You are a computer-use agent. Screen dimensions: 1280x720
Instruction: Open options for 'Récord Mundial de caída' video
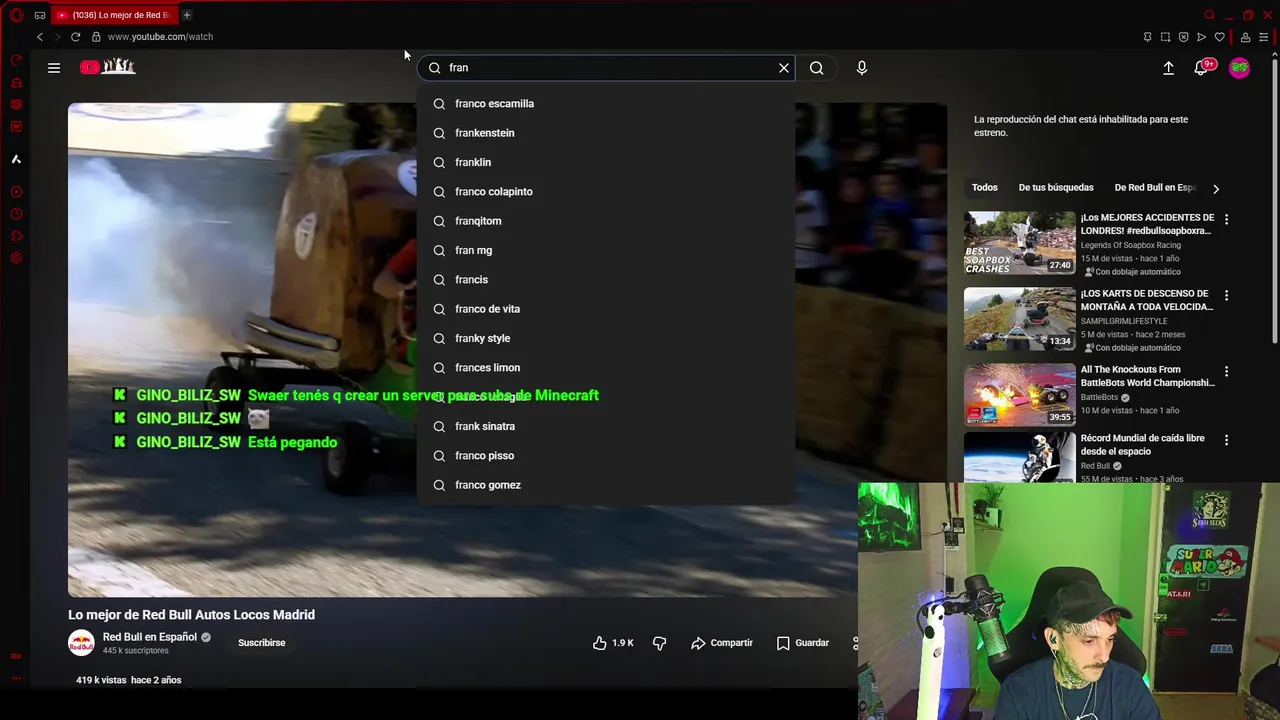pos(1227,440)
